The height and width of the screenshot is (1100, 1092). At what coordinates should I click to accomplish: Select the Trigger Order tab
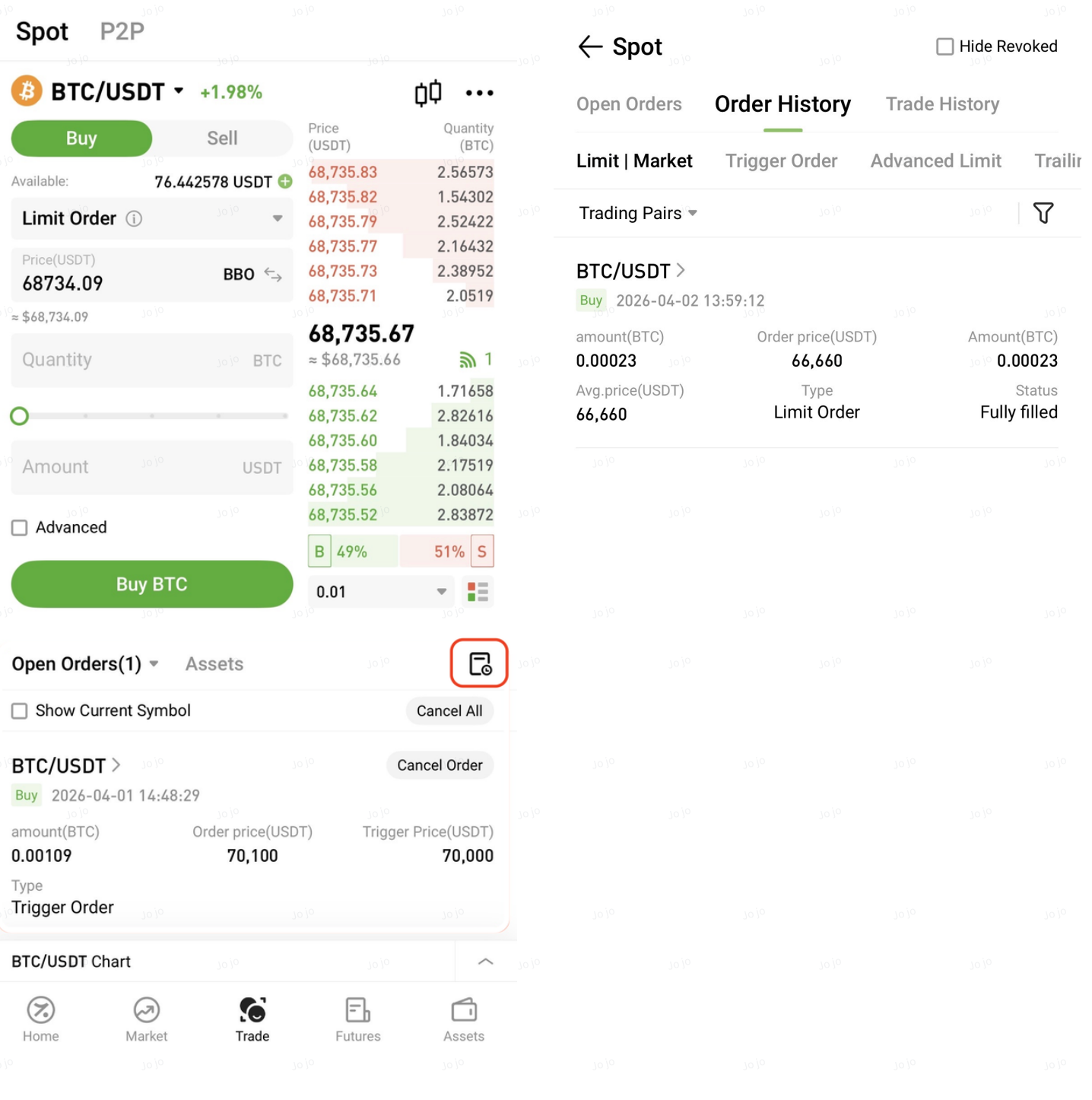pyautogui.click(x=781, y=161)
